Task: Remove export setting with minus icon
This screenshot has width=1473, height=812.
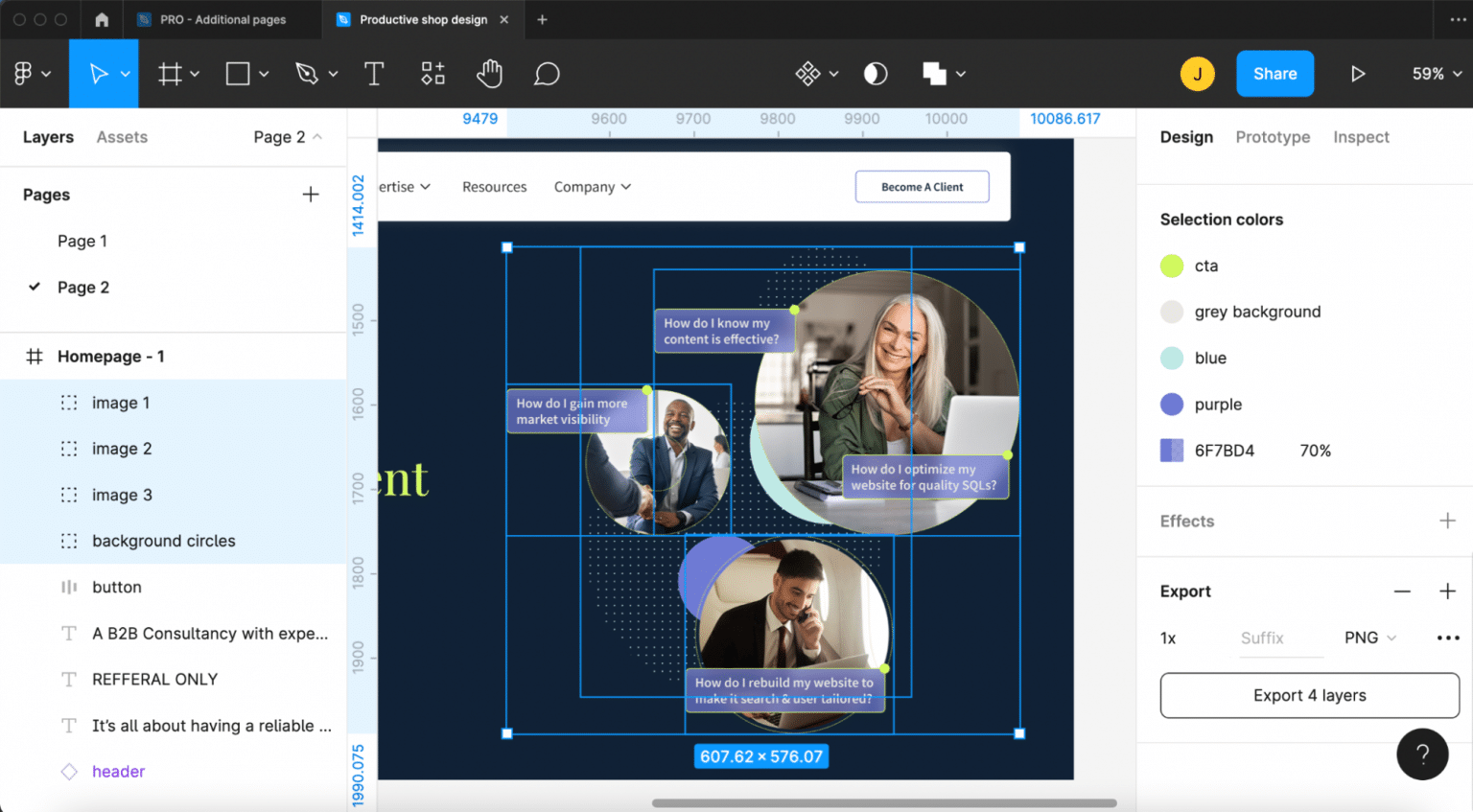Action: click(x=1402, y=592)
